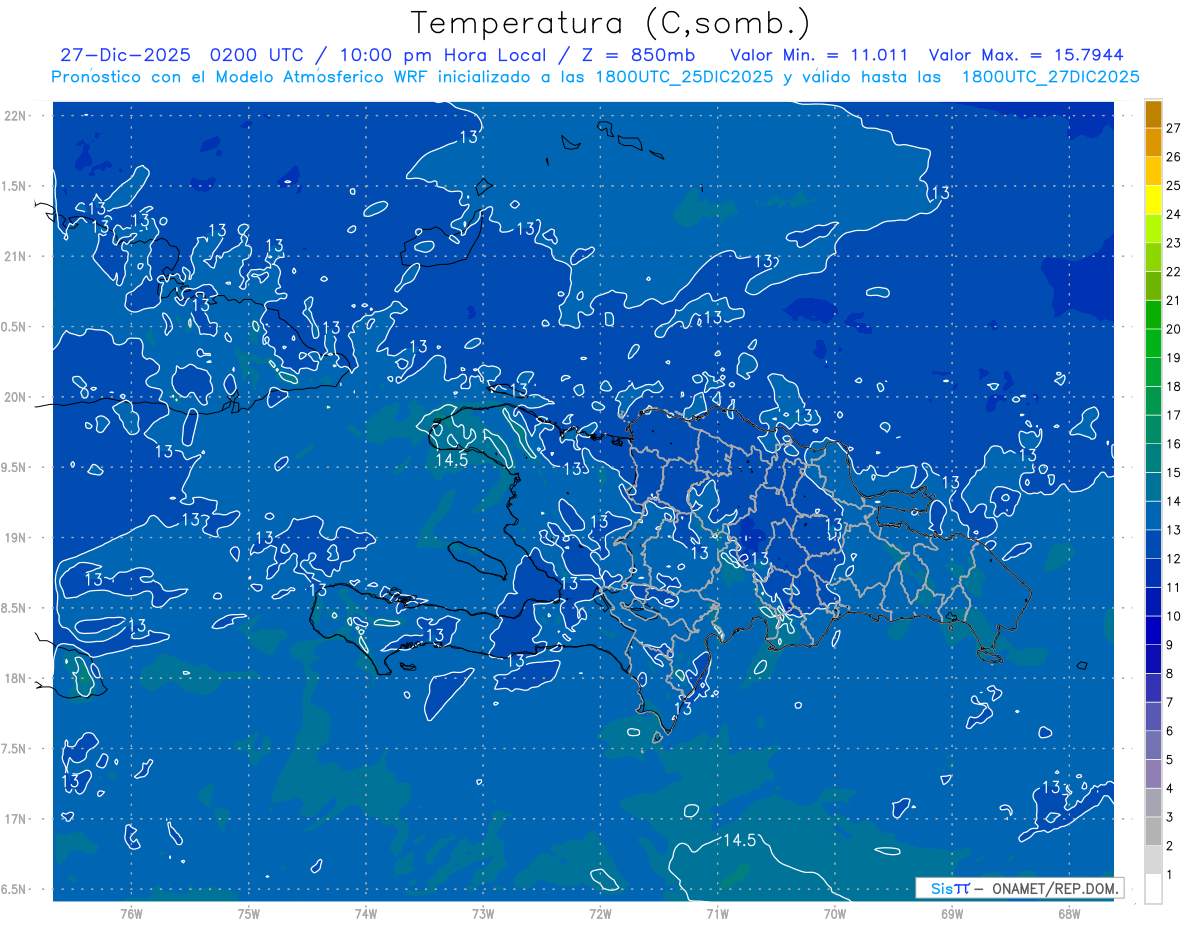Click the colorbar value label "11"

click(1173, 587)
